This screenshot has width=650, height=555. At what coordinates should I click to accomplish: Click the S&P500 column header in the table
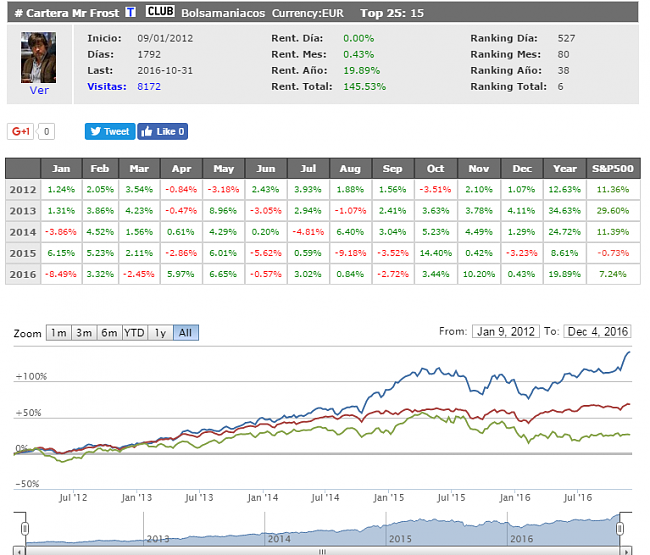coord(612,168)
